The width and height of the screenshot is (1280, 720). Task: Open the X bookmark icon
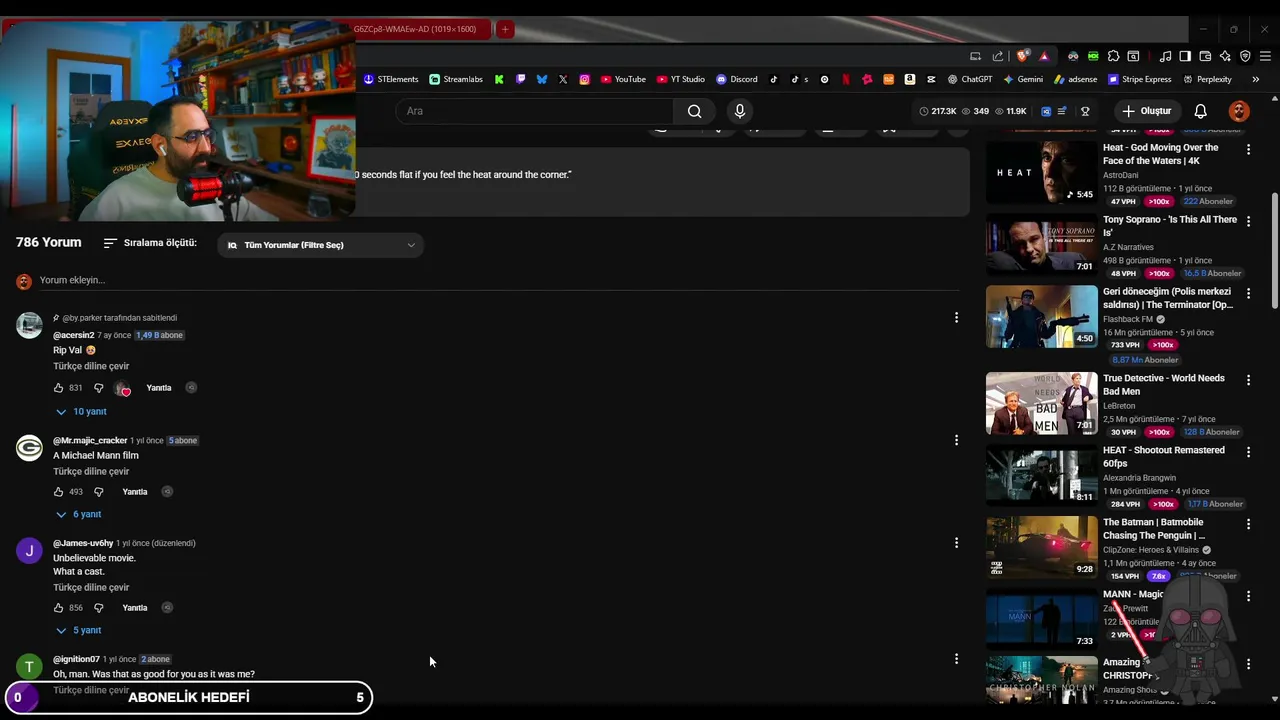(x=563, y=79)
